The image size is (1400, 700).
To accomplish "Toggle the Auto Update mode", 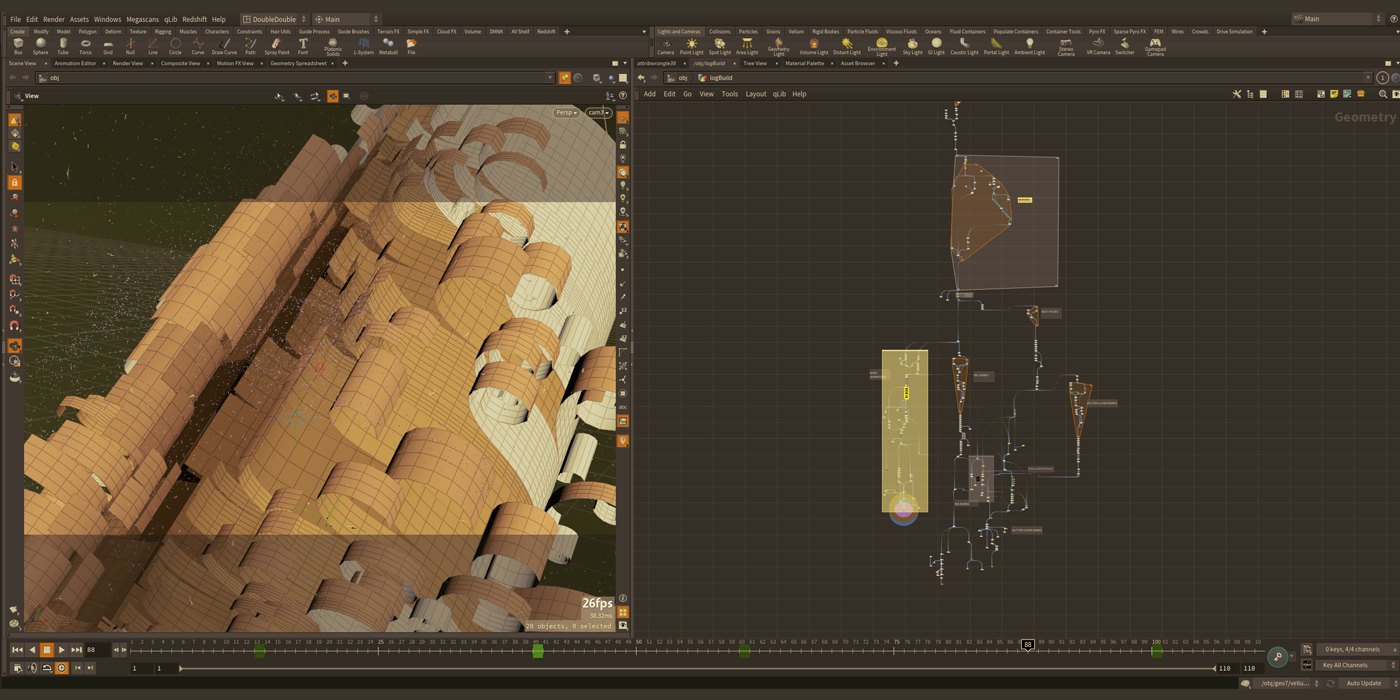I will tap(1364, 684).
